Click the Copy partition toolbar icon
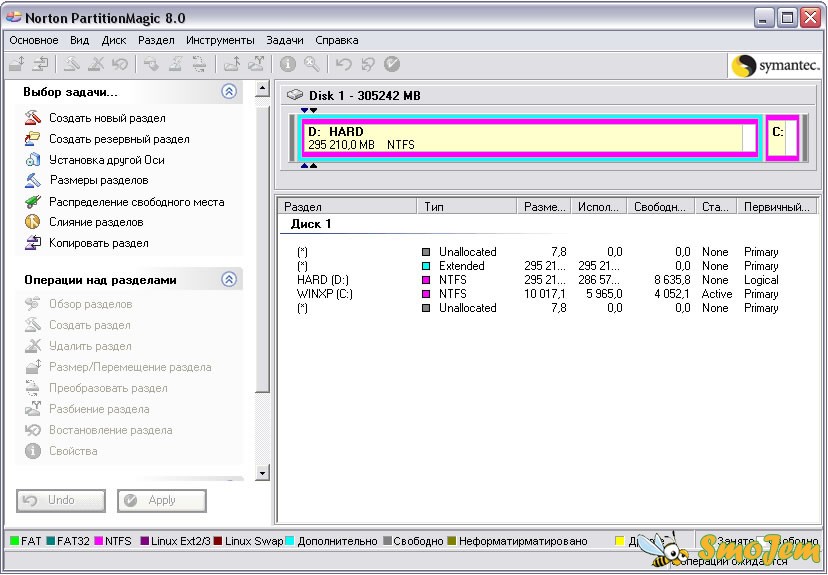The height and width of the screenshot is (575, 828). pyautogui.click(x=41, y=64)
